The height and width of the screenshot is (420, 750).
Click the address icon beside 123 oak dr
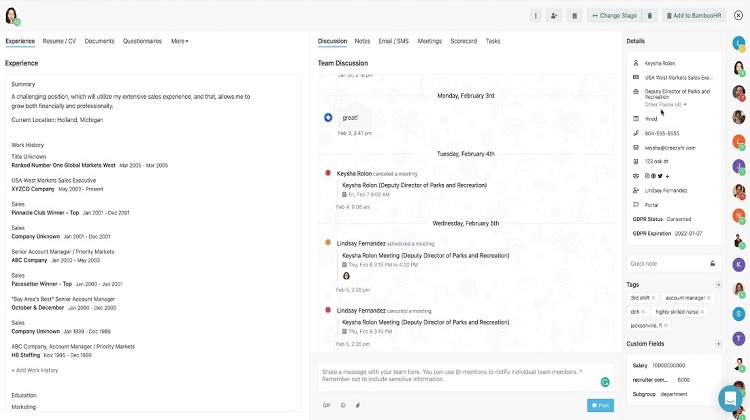pos(636,162)
